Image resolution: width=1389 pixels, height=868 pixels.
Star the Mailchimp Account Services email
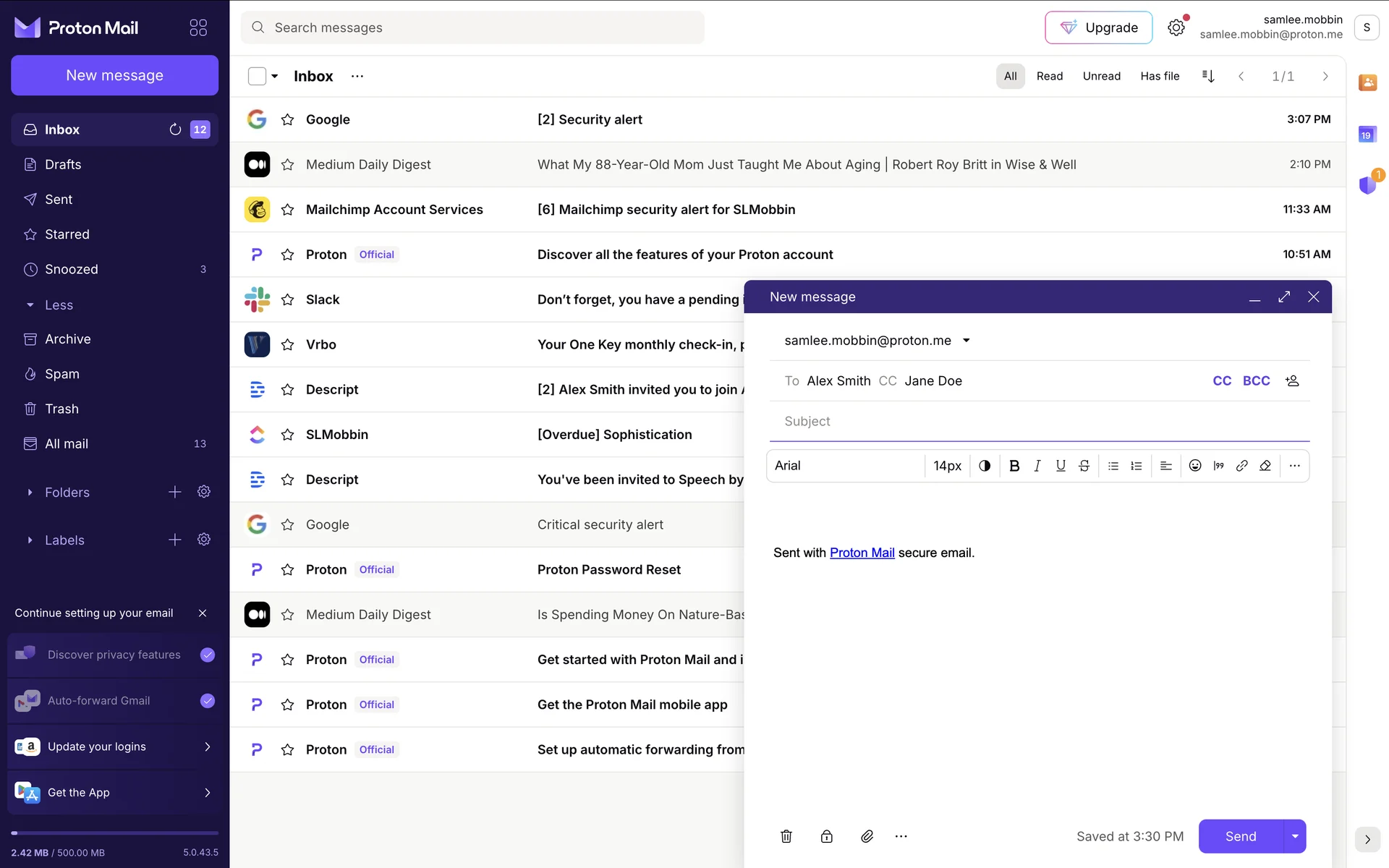coord(287,210)
